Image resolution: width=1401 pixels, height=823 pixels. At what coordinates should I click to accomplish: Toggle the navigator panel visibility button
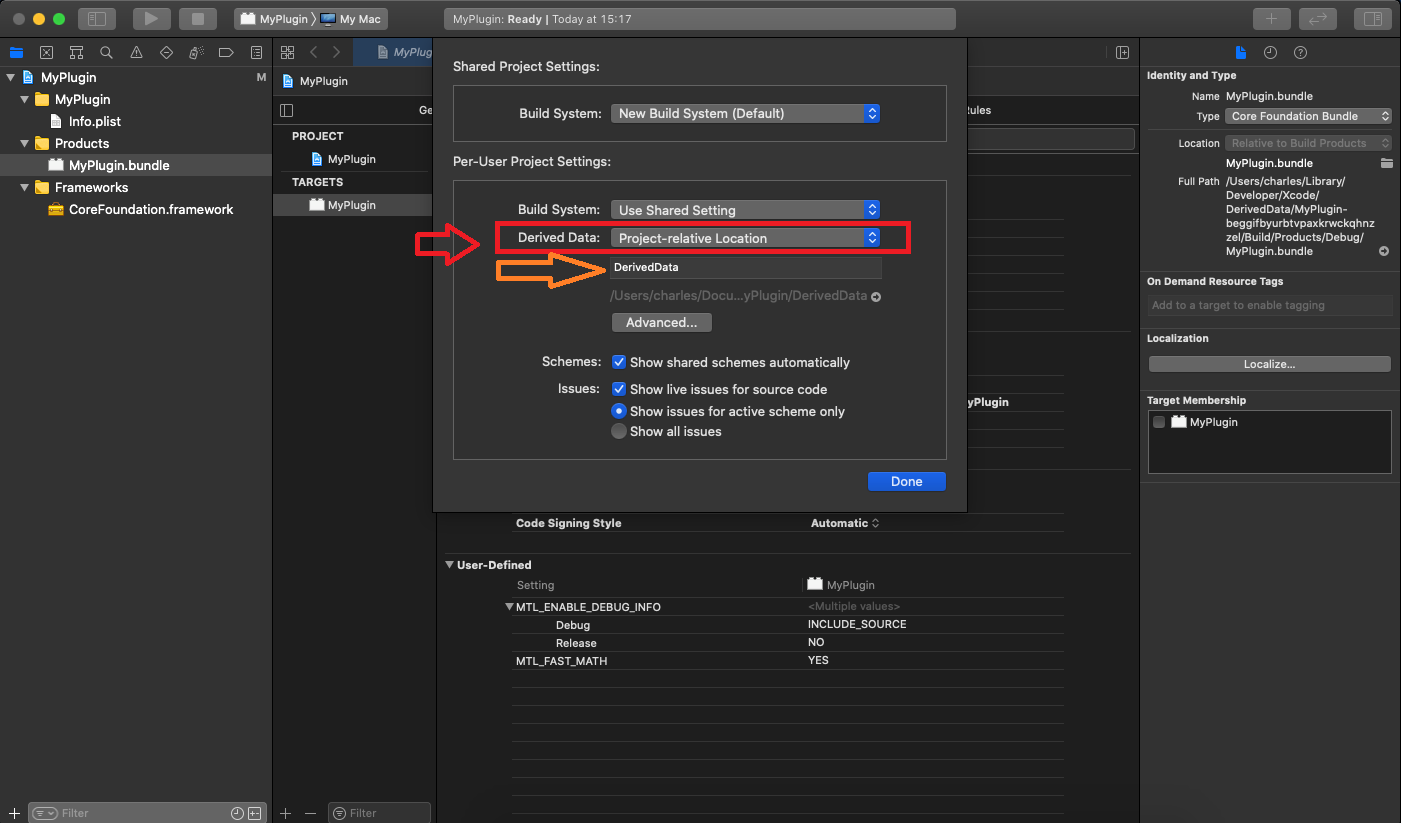point(97,19)
